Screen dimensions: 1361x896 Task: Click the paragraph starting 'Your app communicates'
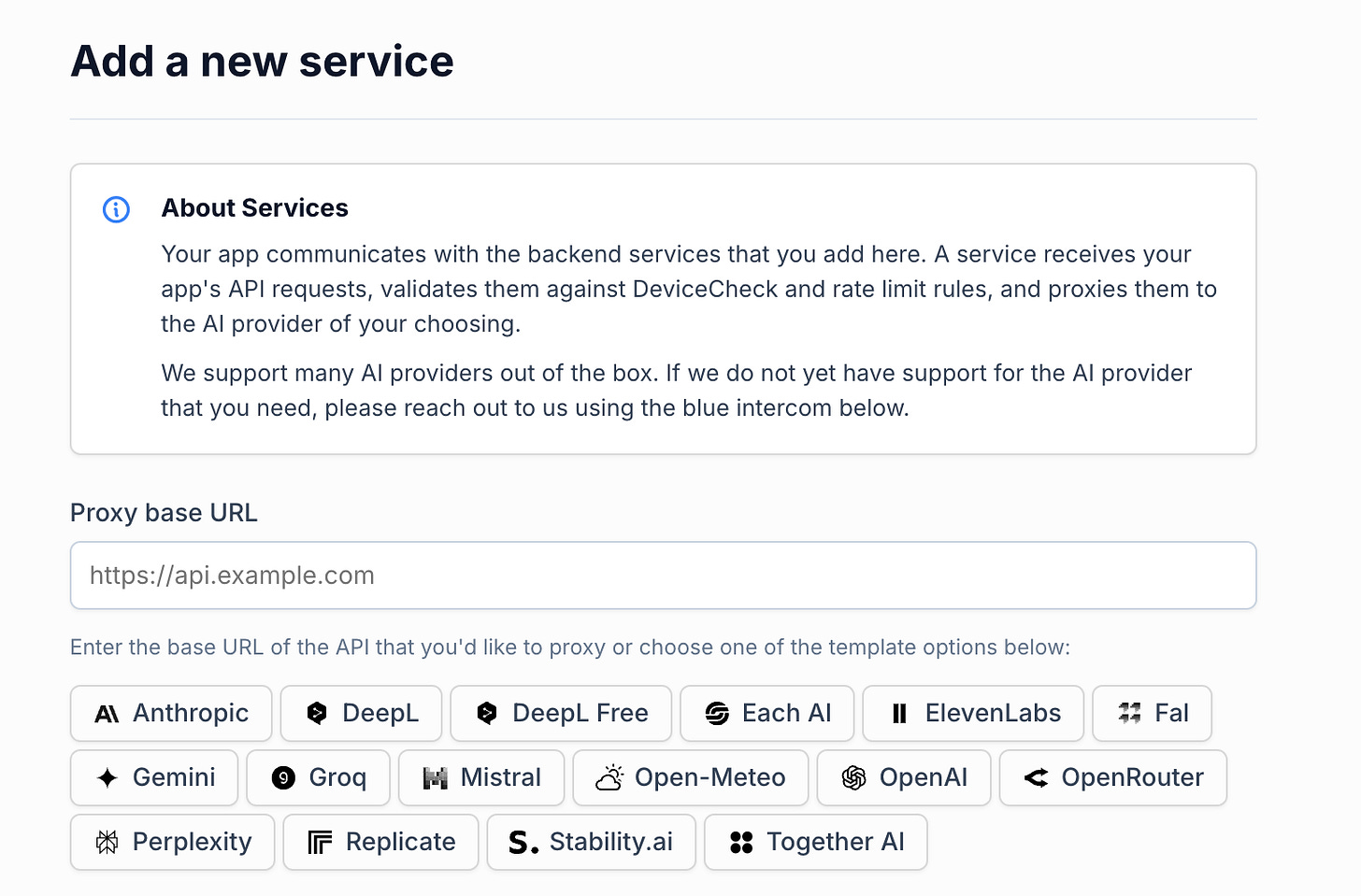tap(689, 290)
